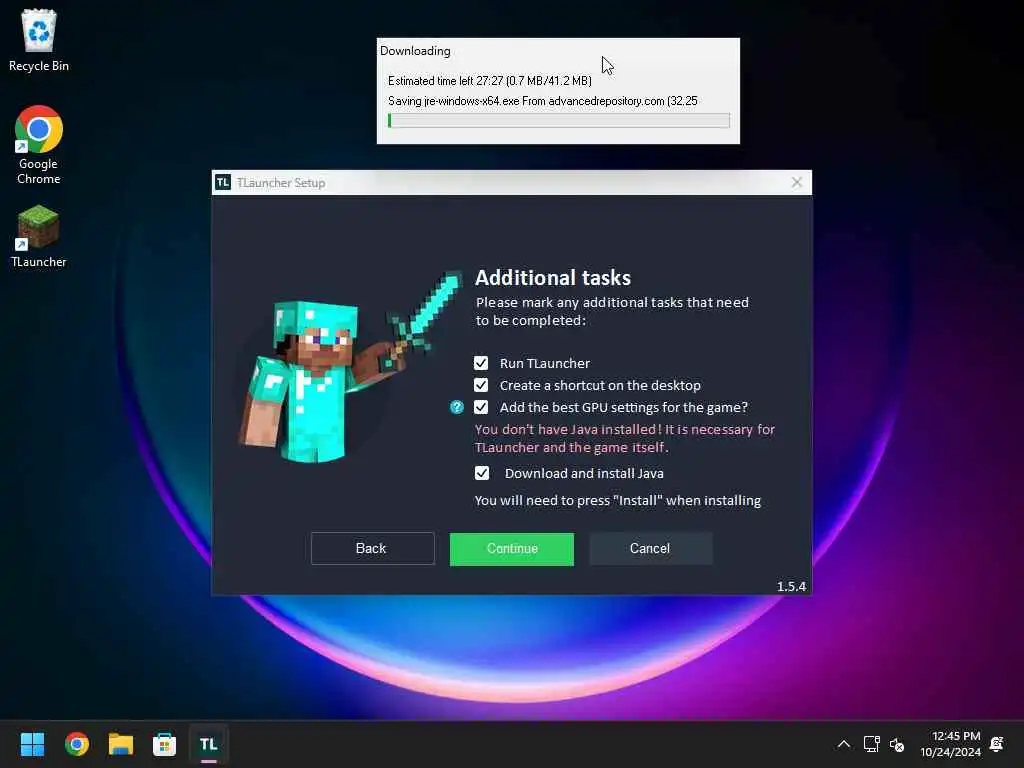1024x768 pixels.
Task: Cancel the TLauncher setup
Action: click(651, 549)
